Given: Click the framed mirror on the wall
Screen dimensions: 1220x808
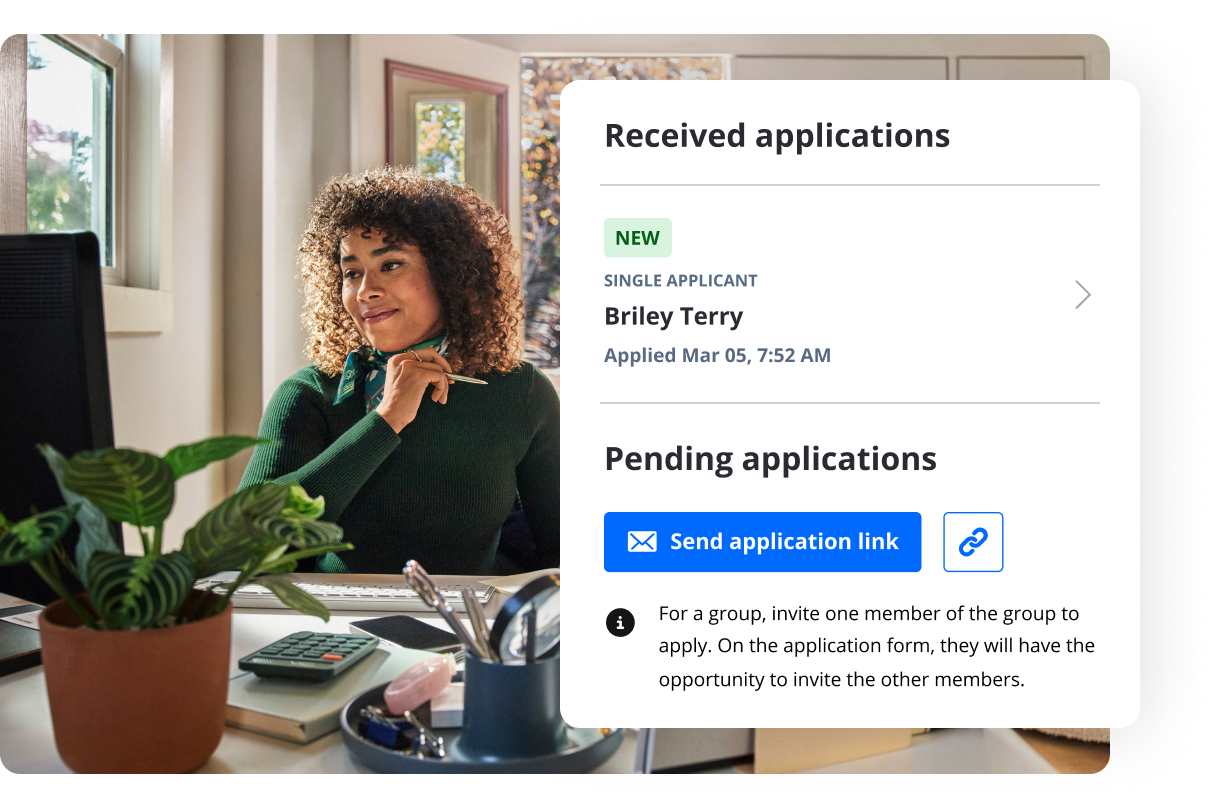Looking at the screenshot, I should (x=446, y=140).
